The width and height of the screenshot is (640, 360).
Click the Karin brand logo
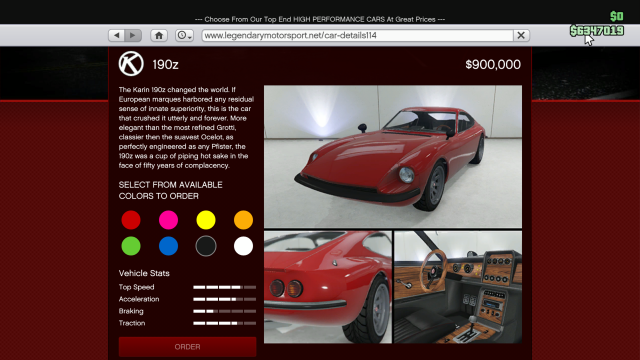click(131, 64)
